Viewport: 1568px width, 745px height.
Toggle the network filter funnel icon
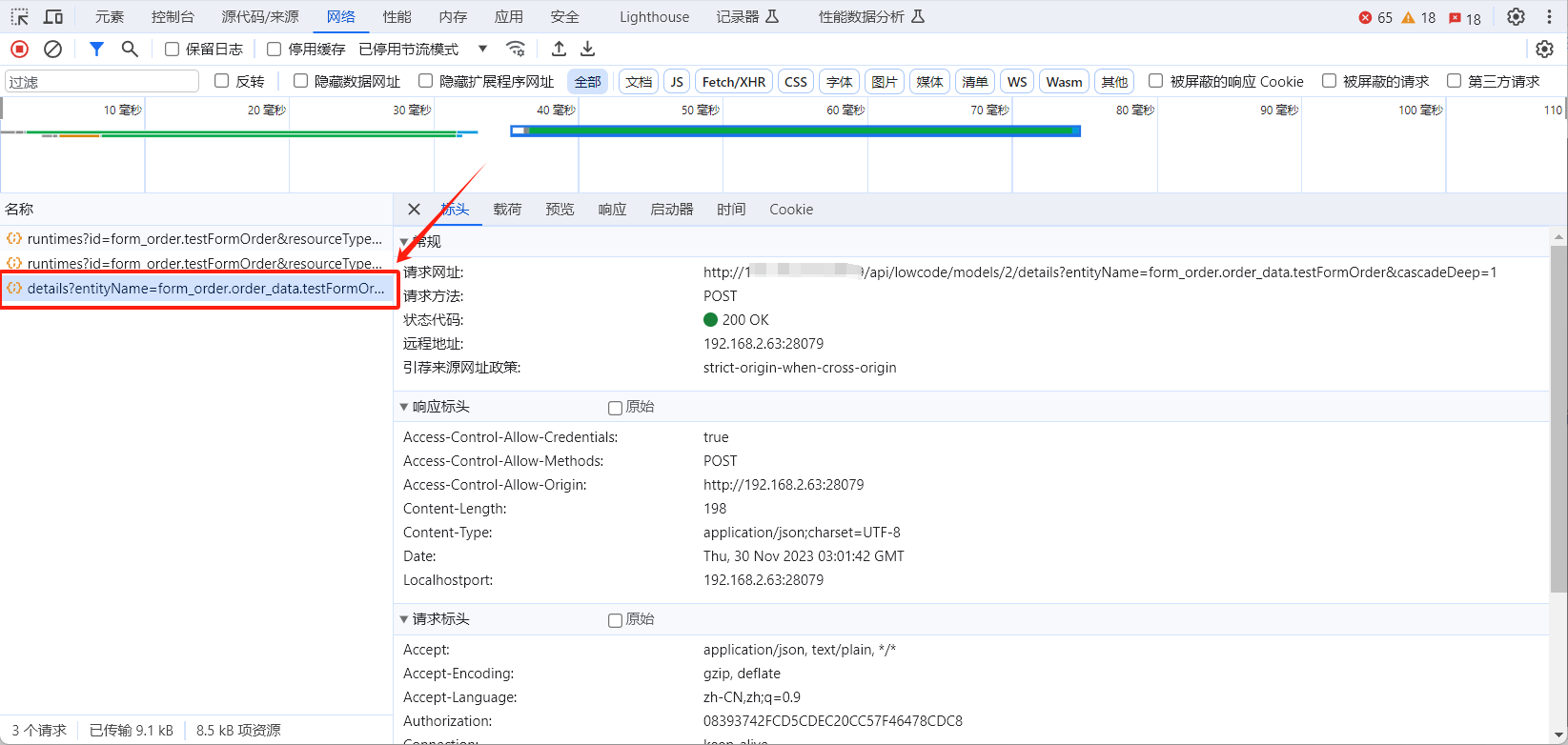96,49
